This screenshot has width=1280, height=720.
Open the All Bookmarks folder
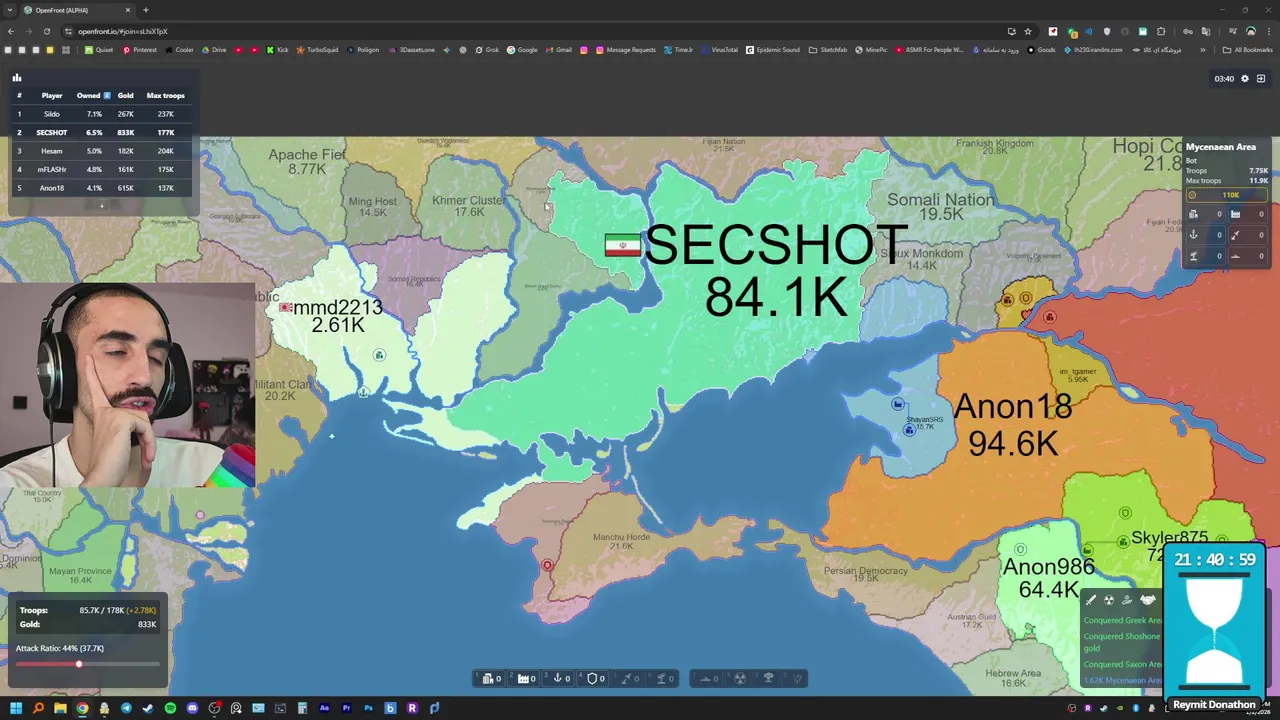pyautogui.click(x=1248, y=49)
